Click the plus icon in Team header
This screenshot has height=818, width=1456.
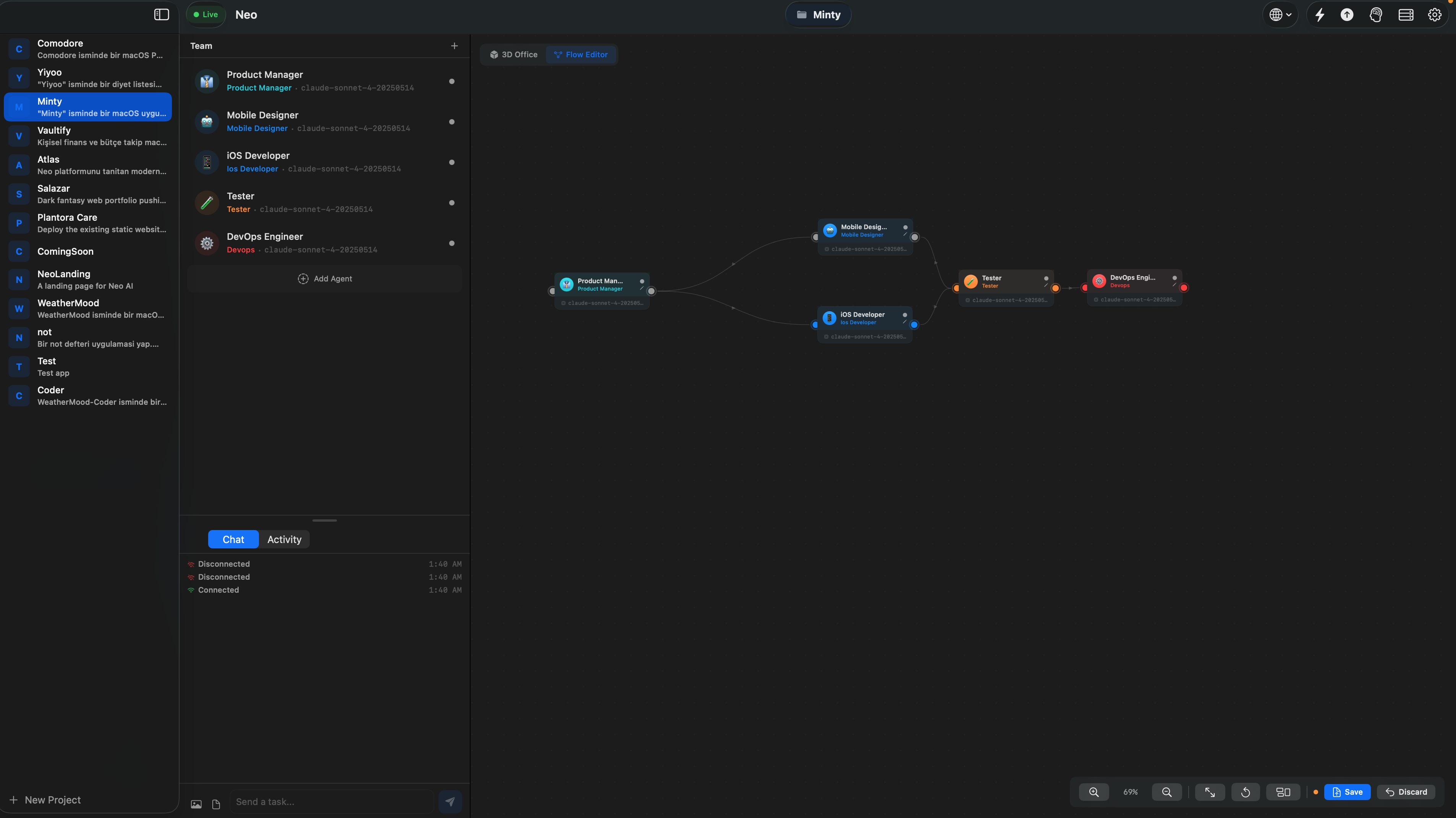point(455,46)
